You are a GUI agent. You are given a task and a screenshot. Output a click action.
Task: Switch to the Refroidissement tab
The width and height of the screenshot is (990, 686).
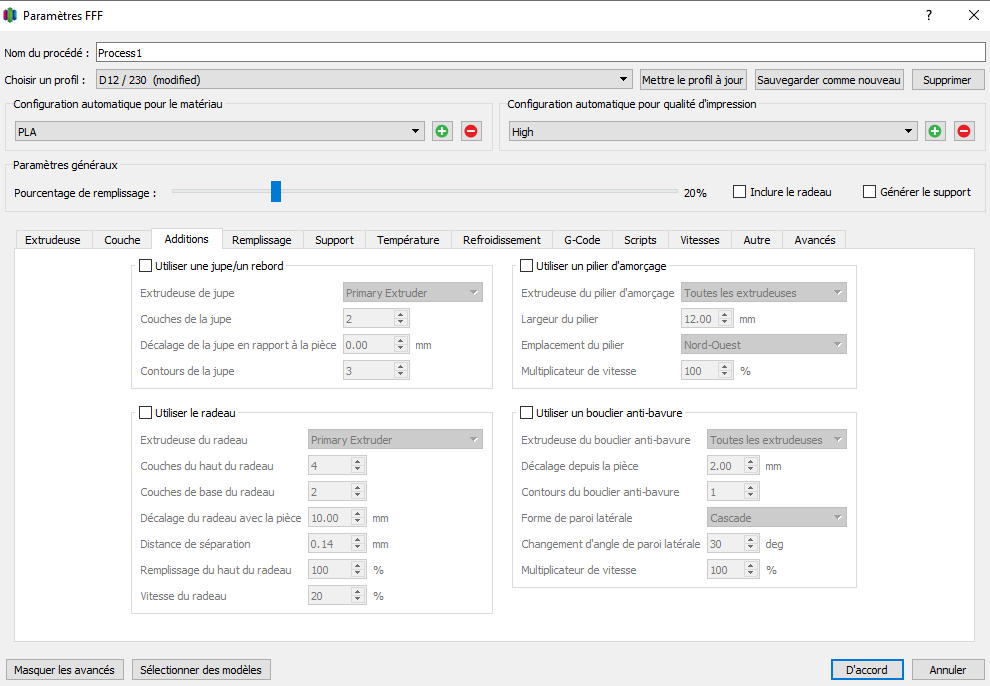coord(502,240)
